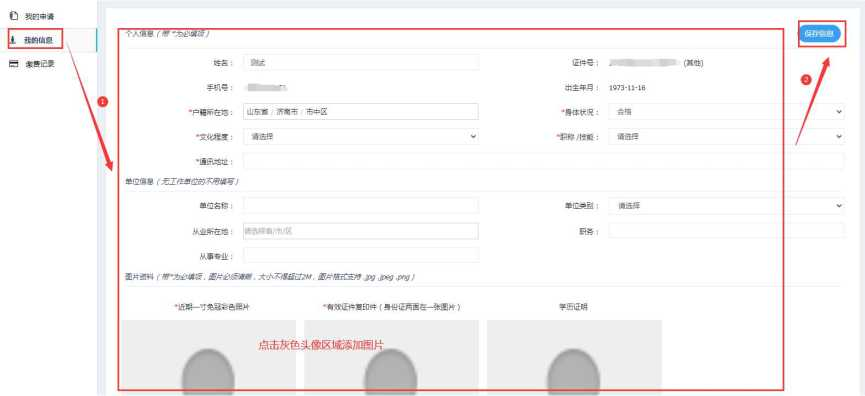Expand the 职称/技能 dropdown
865x396 pixels.
coord(727,136)
